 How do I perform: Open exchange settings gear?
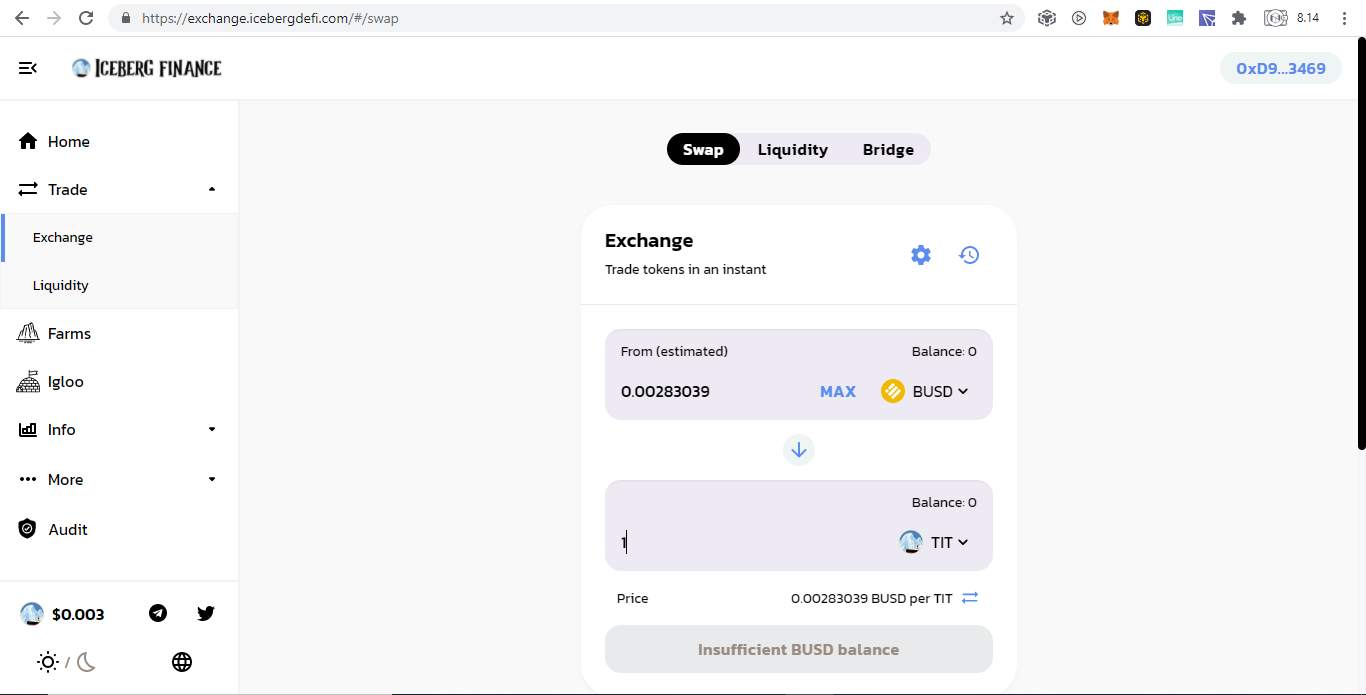(x=921, y=255)
